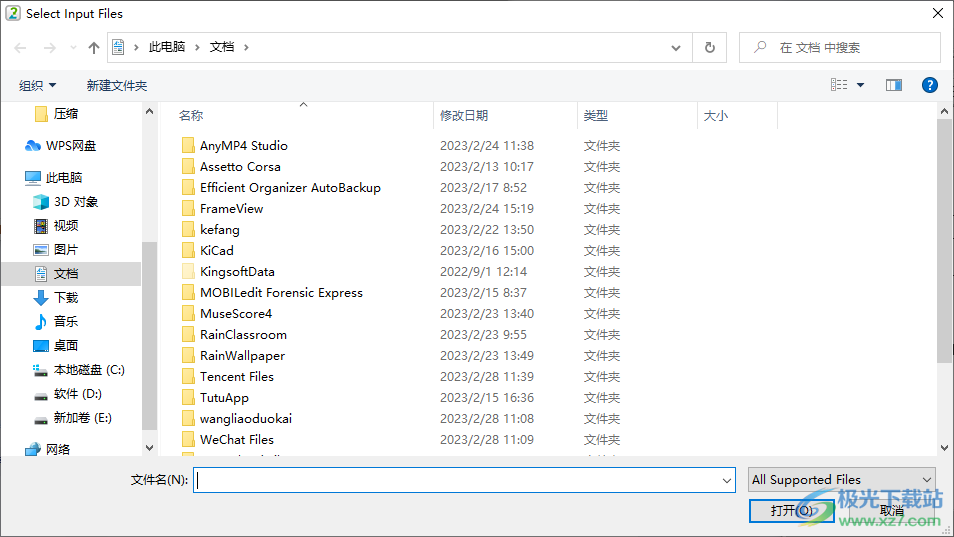
Task: Go up one folder level
Action: click(x=94, y=47)
